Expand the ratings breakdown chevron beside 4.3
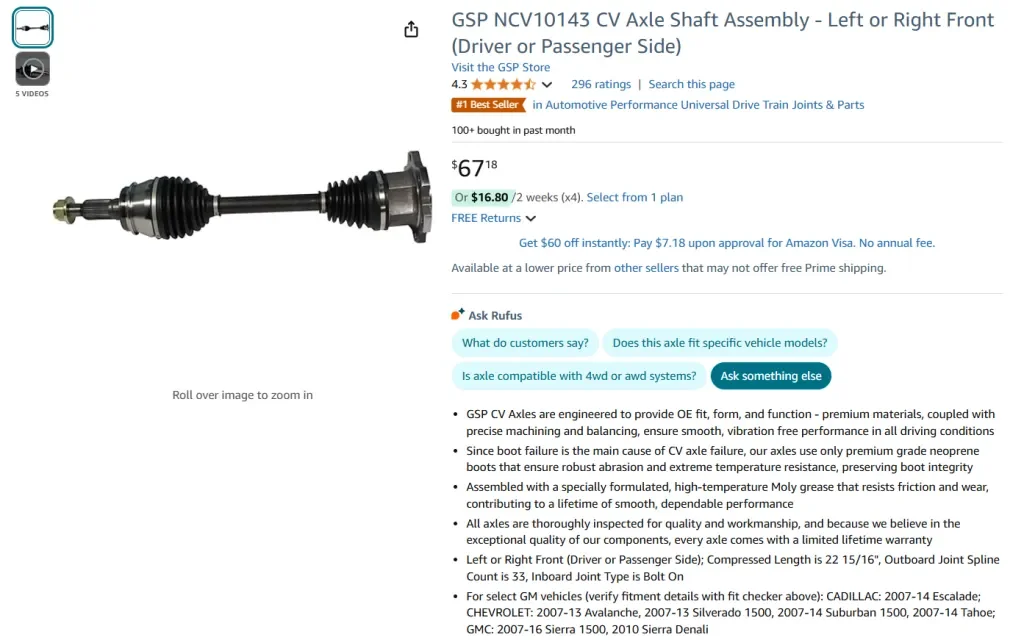1024x640 pixels. tap(547, 84)
